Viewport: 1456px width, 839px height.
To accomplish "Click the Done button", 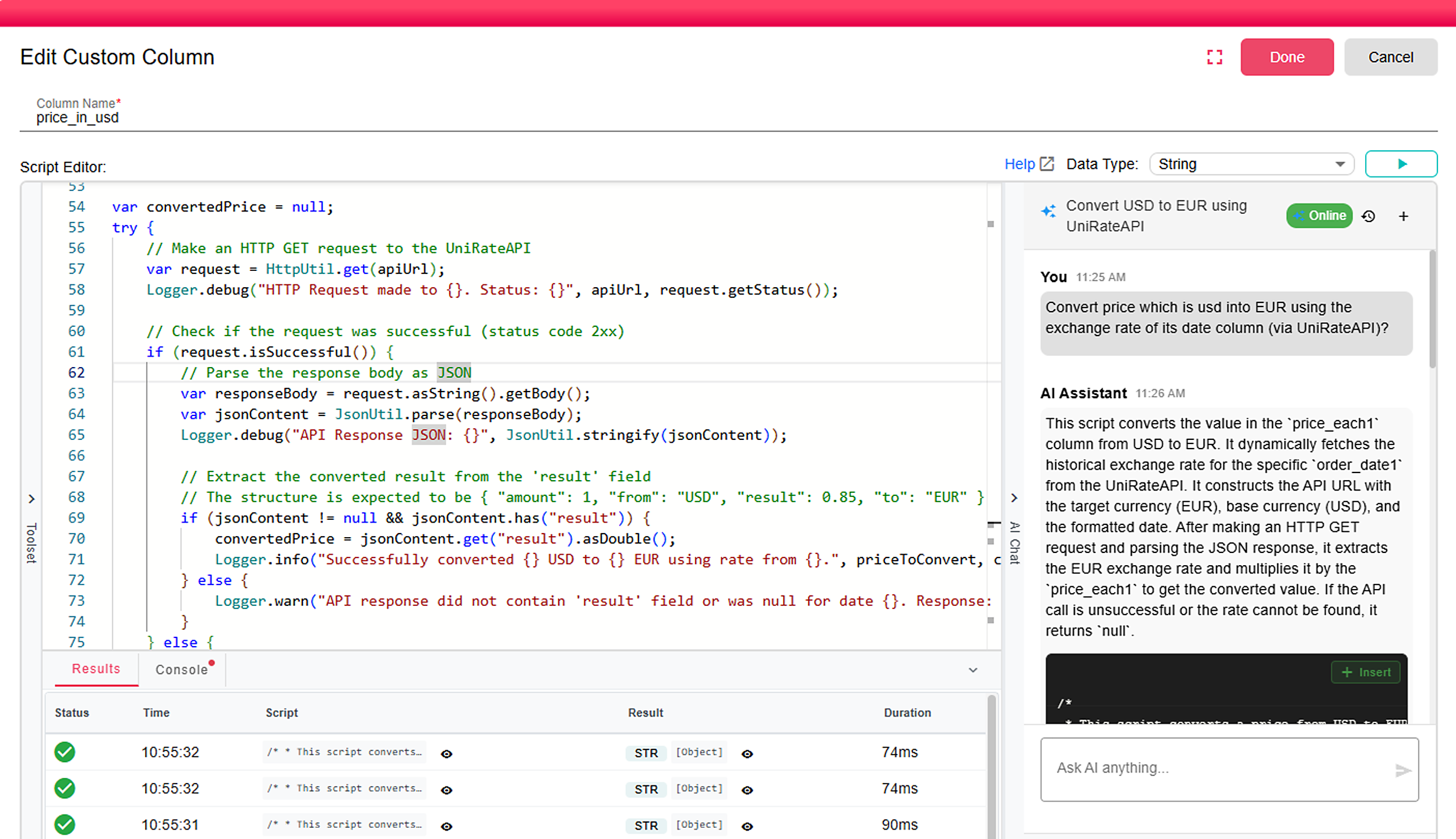I will (1287, 57).
